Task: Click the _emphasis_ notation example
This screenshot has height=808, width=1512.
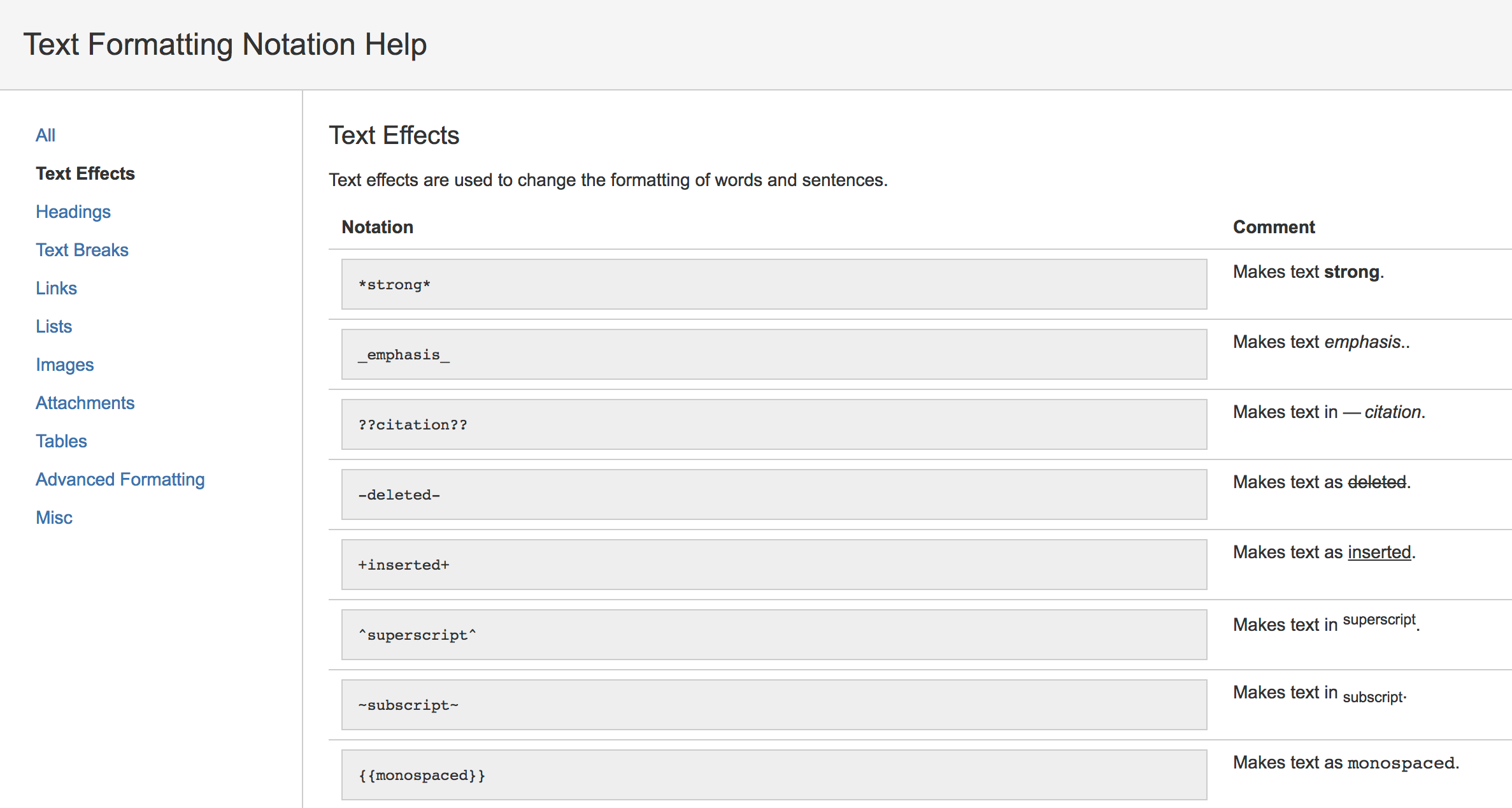Action: point(773,354)
